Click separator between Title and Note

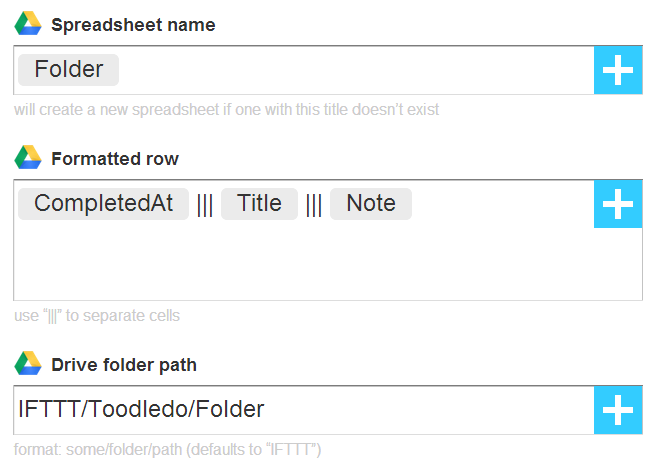(314, 205)
